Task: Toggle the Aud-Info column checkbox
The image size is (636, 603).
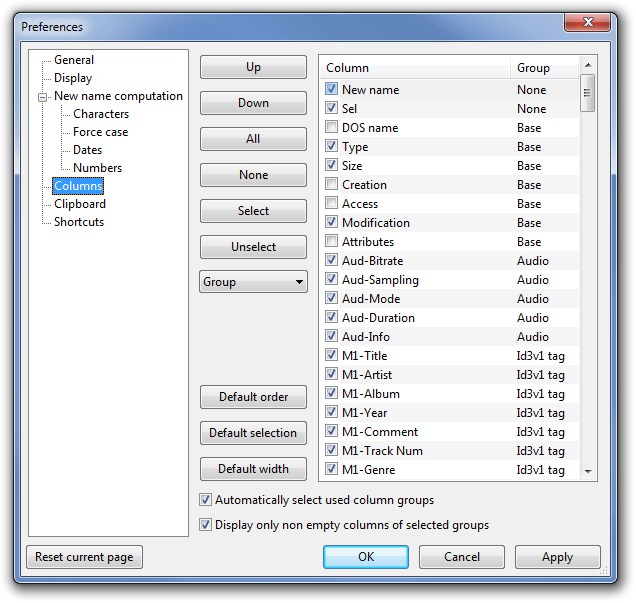Action: [331, 336]
